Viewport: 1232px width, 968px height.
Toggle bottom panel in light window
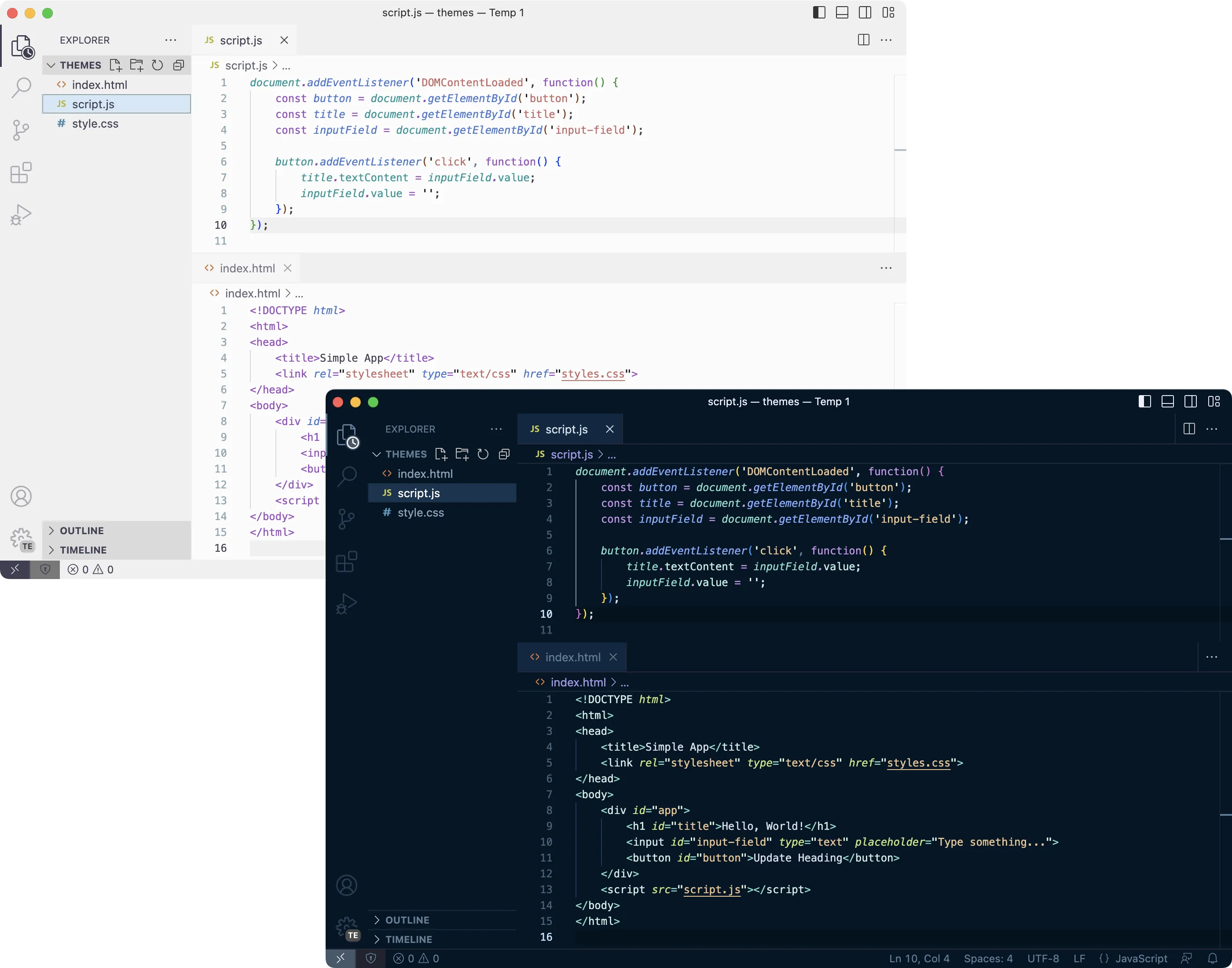[x=842, y=12]
